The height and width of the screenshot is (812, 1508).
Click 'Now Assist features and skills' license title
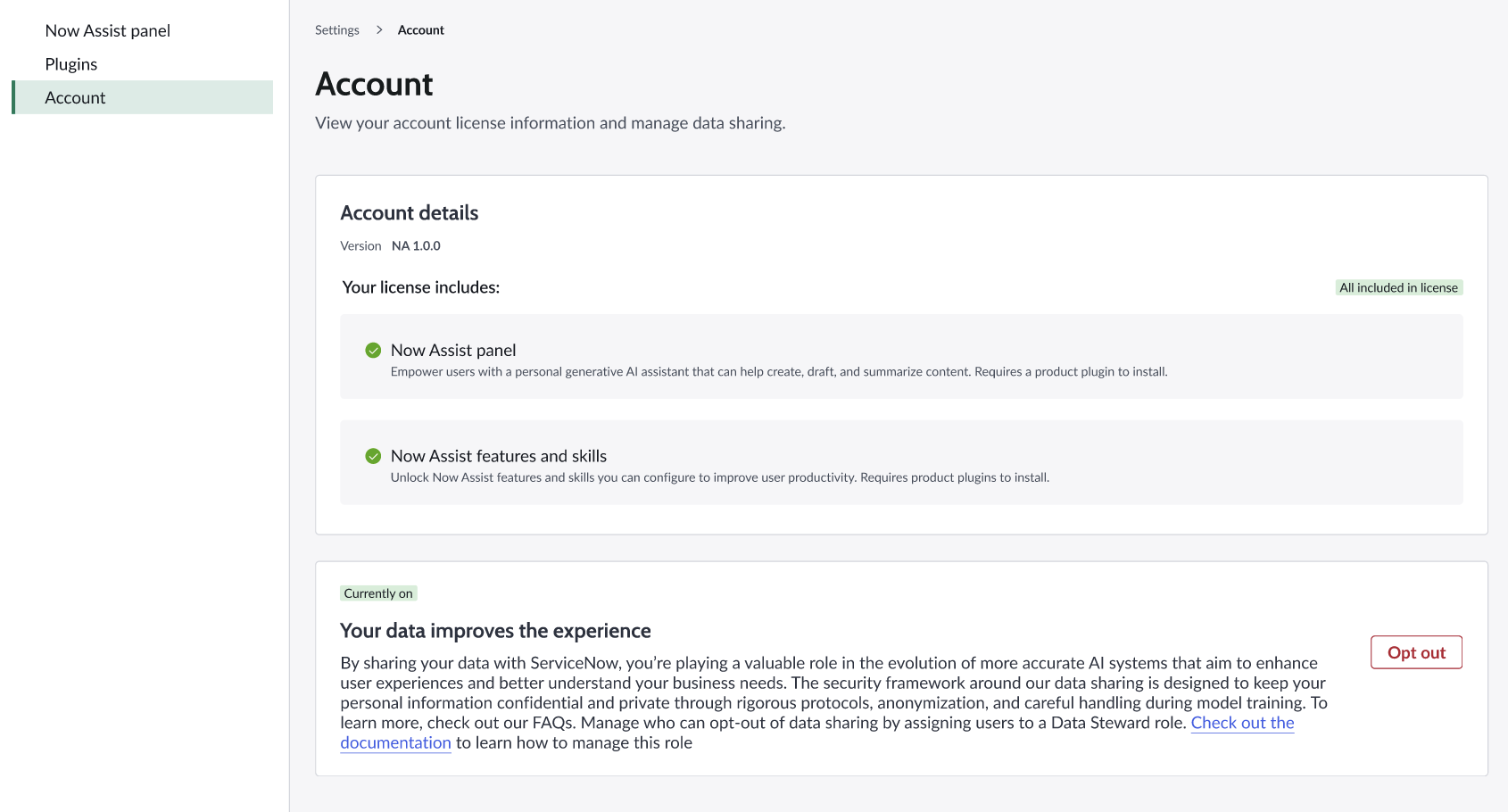[x=499, y=456]
